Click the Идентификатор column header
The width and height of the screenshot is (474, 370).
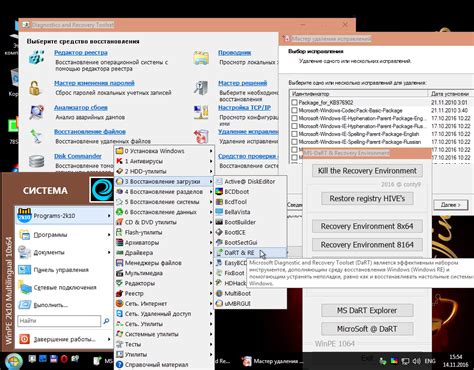358,94
